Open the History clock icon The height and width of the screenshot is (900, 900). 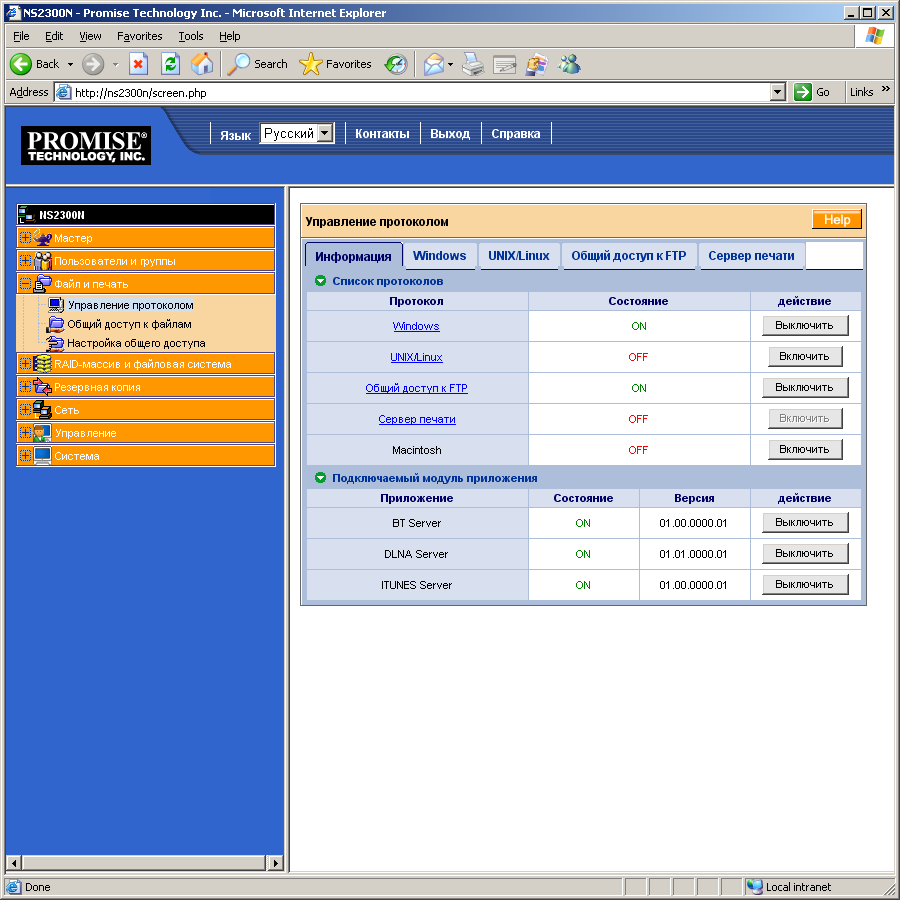[396, 64]
